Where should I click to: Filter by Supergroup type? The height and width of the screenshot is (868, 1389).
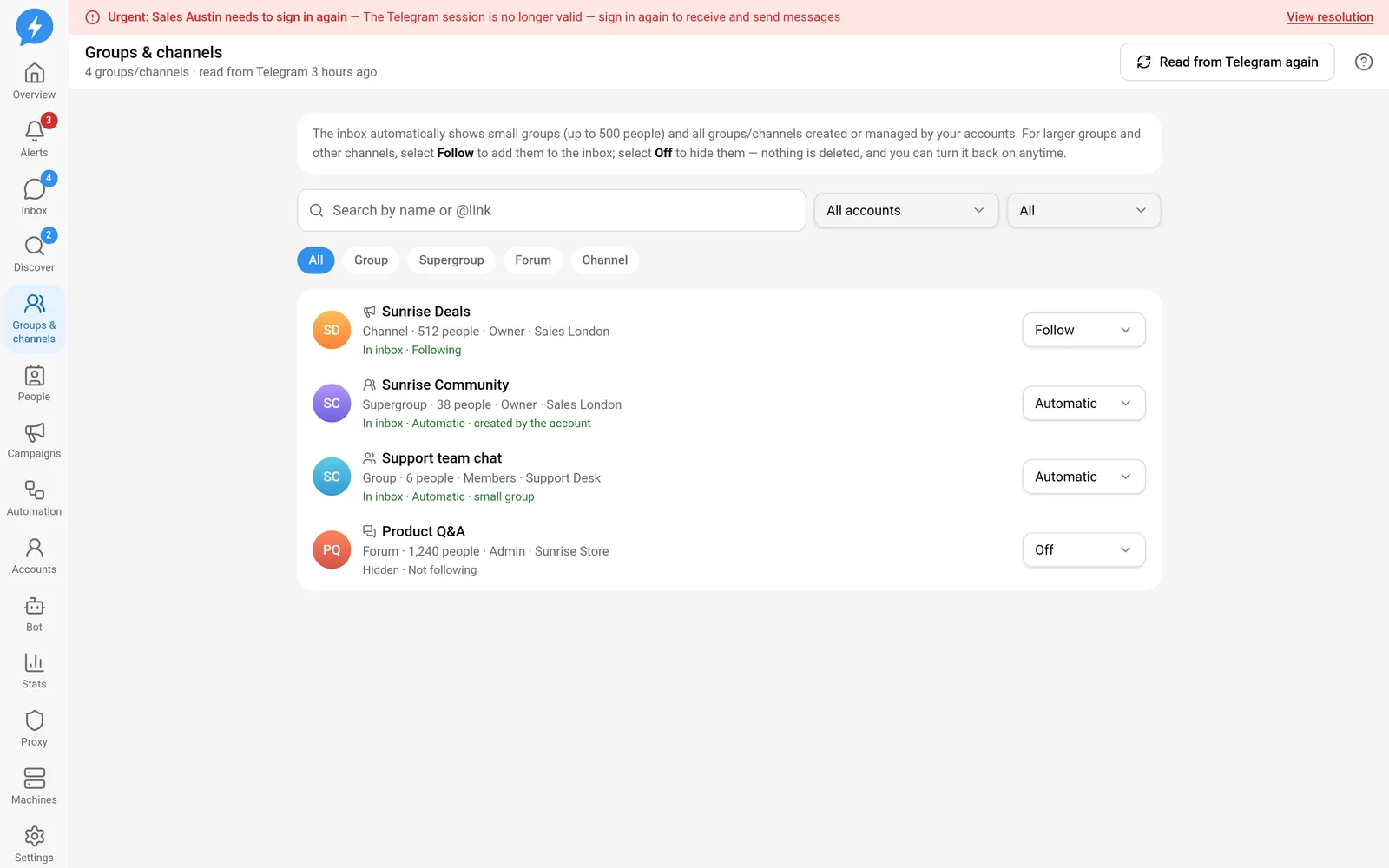[451, 260]
